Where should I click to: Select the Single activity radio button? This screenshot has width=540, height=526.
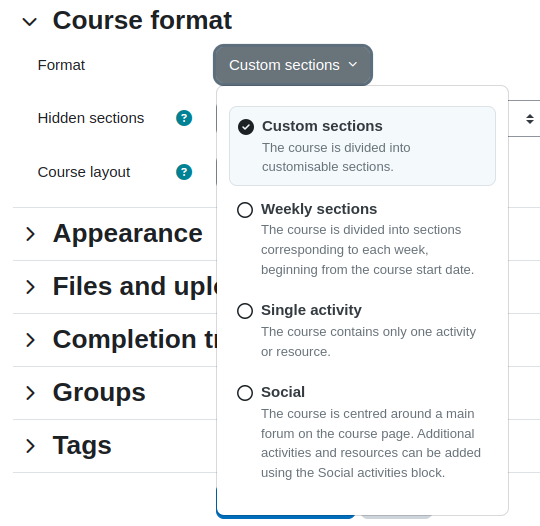245,311
